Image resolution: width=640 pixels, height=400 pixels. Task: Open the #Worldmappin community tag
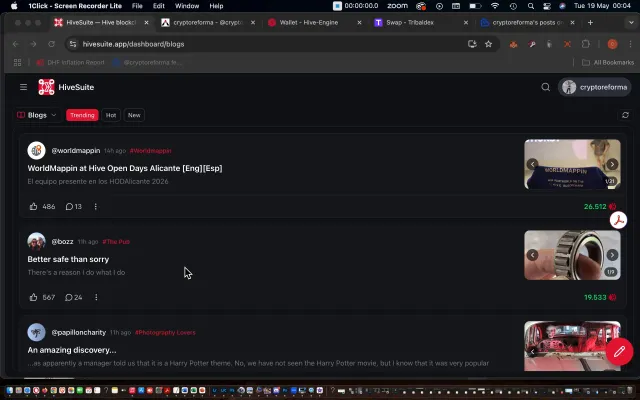[x=150, y=151]
